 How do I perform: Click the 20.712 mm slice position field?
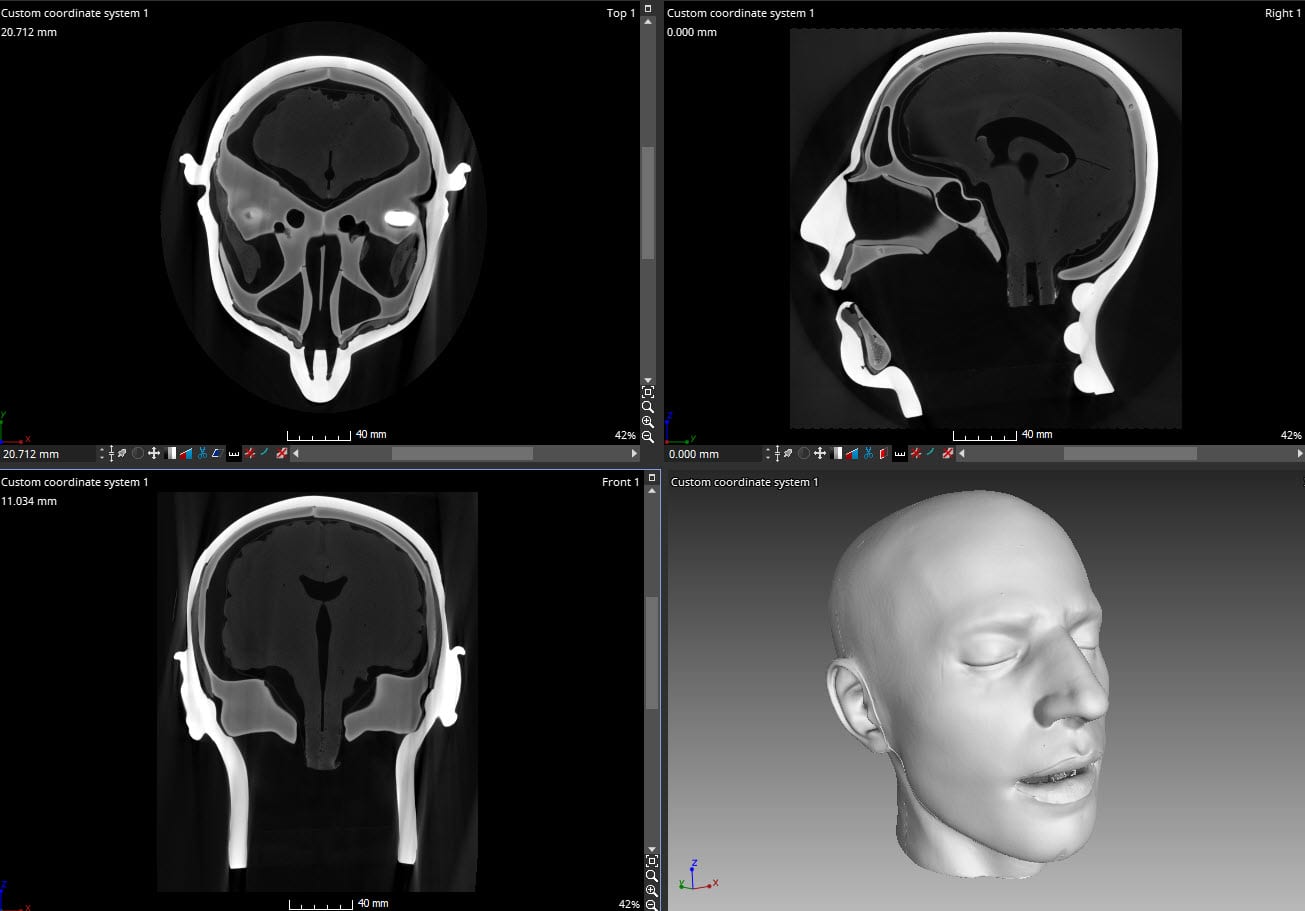pyautogui.click(x=48, y=454)
